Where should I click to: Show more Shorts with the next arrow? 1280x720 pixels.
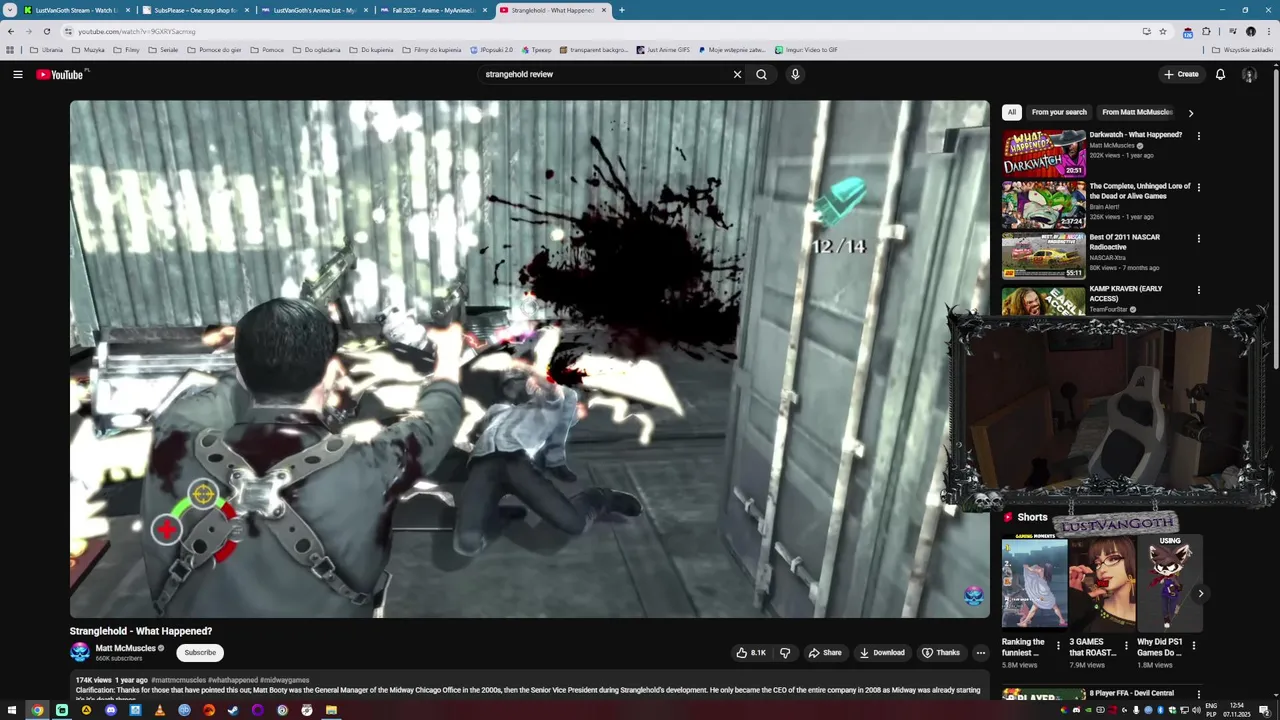pos(1201,594)
